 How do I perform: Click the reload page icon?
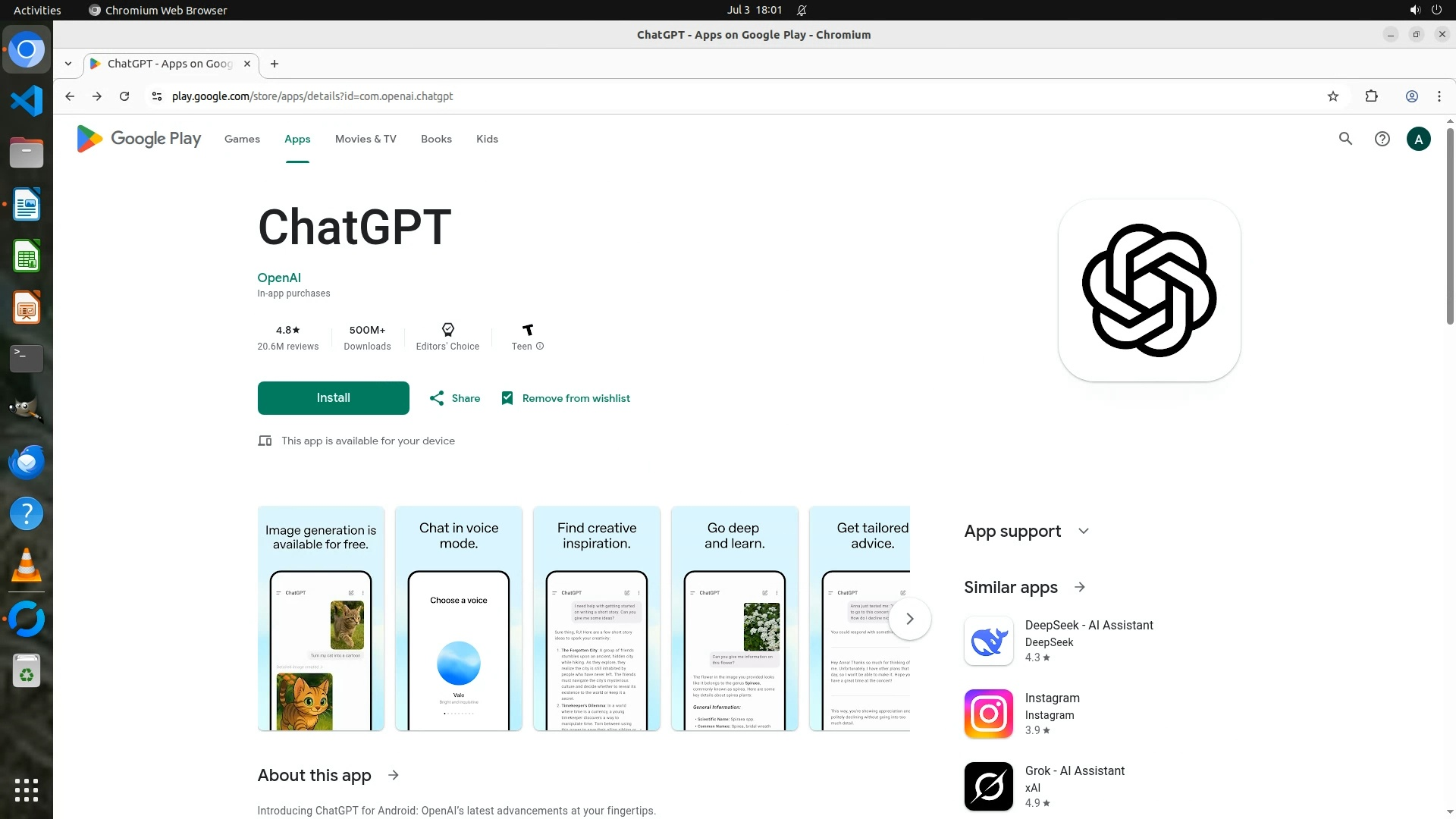tap(124, 96)
